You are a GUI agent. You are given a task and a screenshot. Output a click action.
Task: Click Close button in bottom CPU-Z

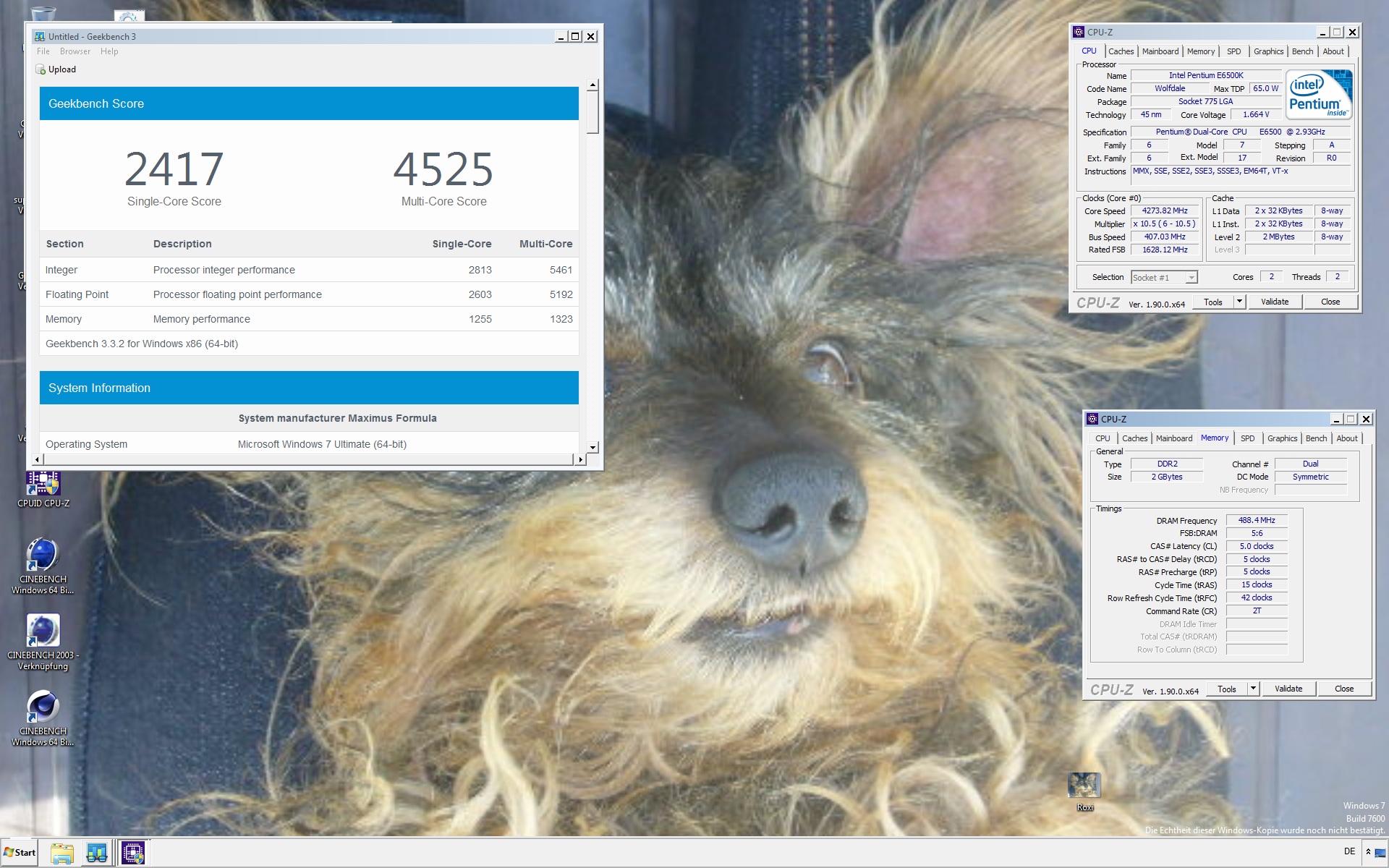[1344, 689]
